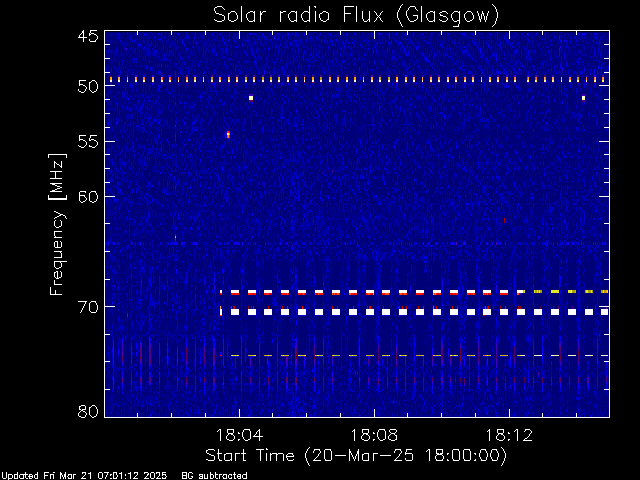The width and height of the screenshot is (640, 480).
Task: Click the "Start Time (20-Mar-25 18:00:00)" label
Action: point(356,455)
